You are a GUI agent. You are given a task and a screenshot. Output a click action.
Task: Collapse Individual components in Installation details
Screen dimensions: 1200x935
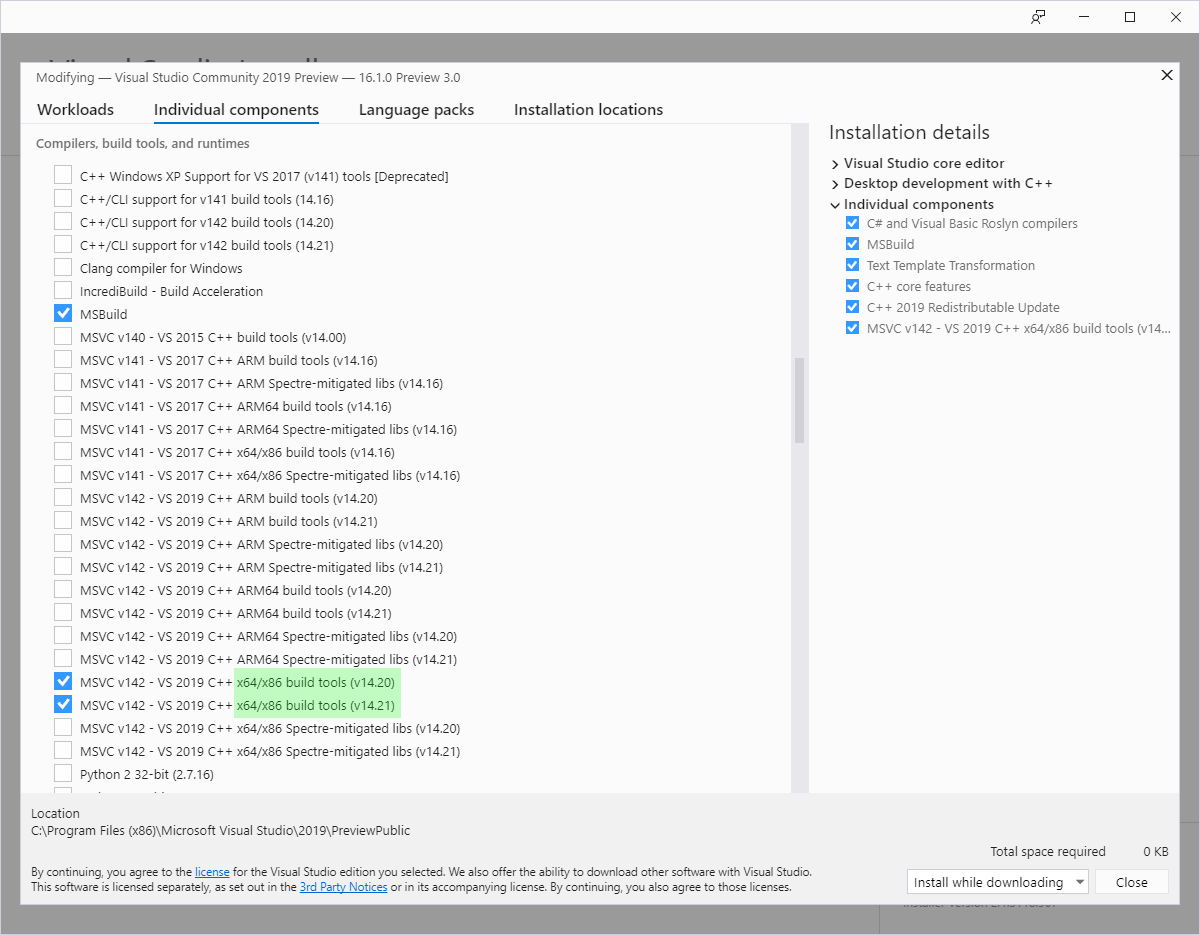(835, 205)
